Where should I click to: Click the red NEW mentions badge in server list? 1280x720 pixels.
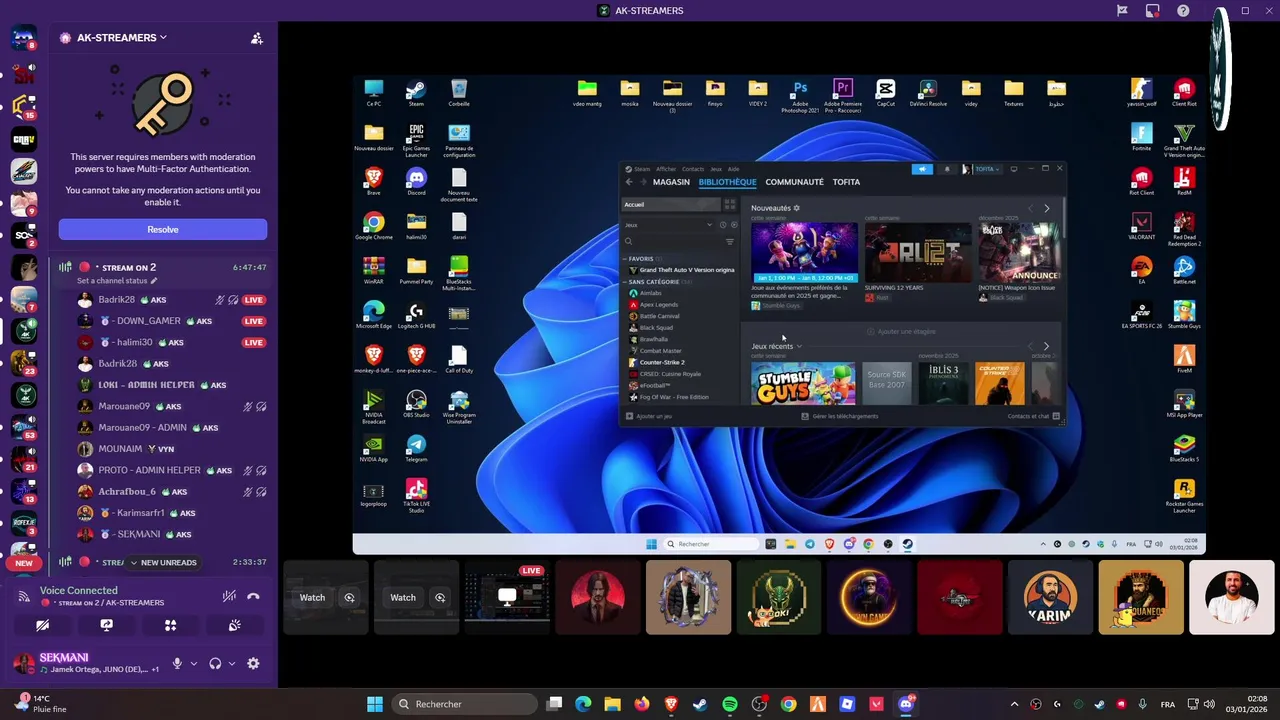pos(24,563)
